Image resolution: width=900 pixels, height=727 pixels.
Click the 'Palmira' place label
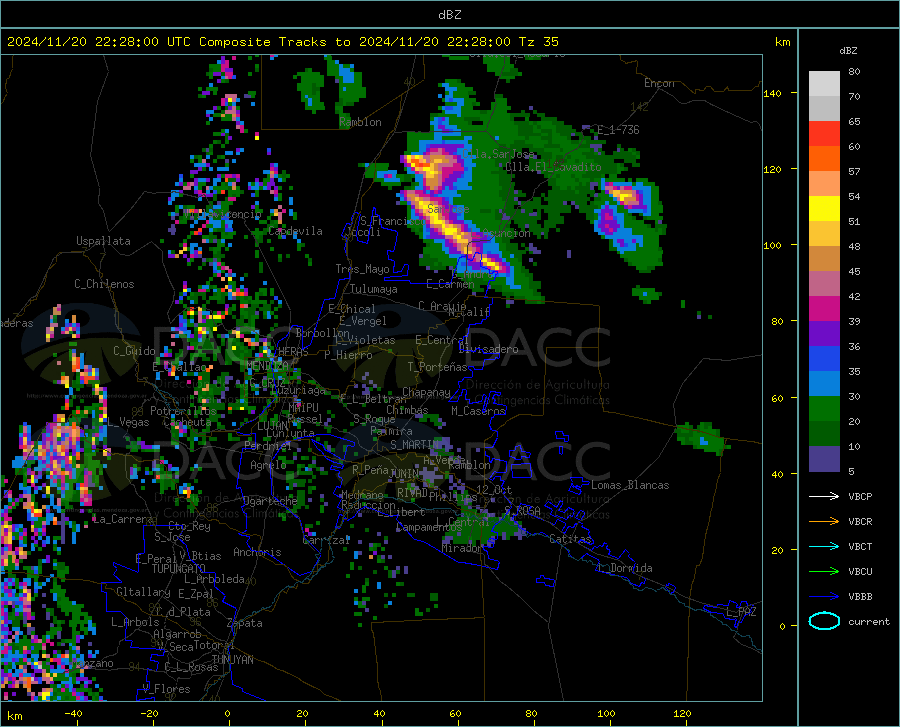(x=391, y=431)
